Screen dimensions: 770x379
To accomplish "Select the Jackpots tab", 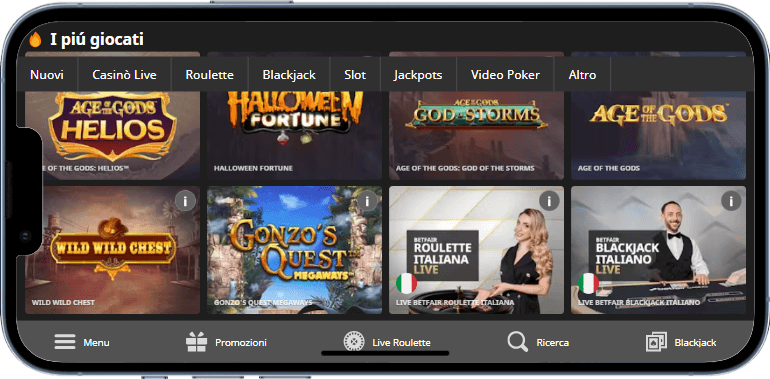I will (x=418, y=75).
